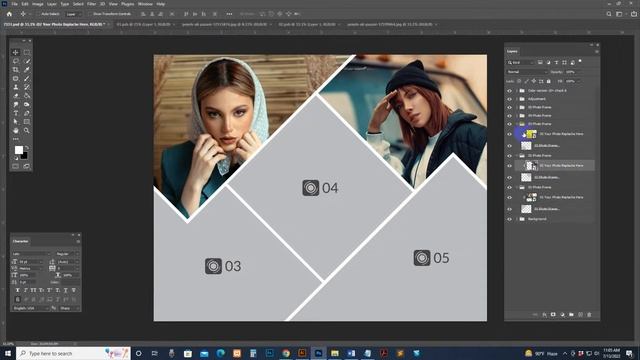The width and height of the screenshot is (640, 360).
Task: Open the Image menu
Action: tap(38, 4)
